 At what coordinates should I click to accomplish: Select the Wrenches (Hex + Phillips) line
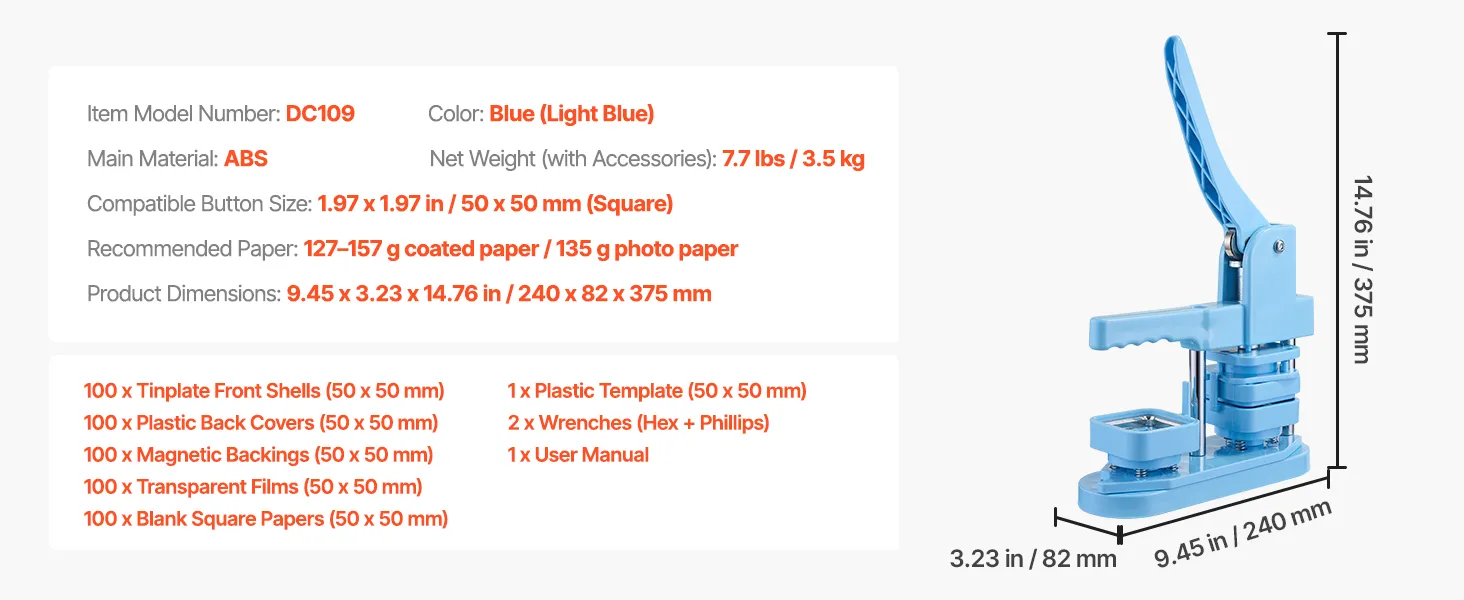(638, 423)
